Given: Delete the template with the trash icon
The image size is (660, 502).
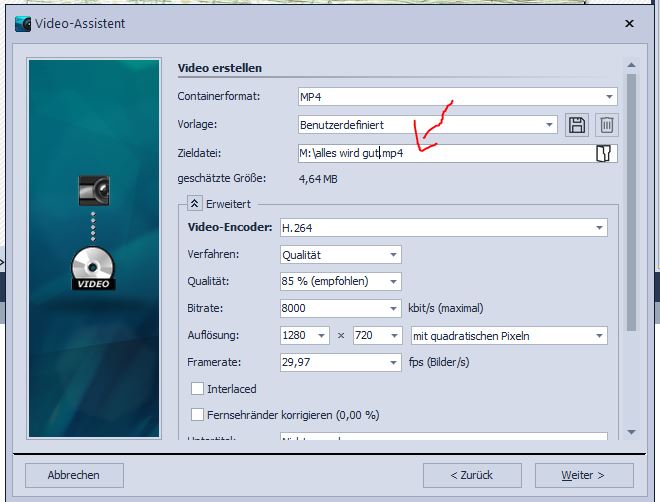Looking at the screenshot, I should coord(606,125).
